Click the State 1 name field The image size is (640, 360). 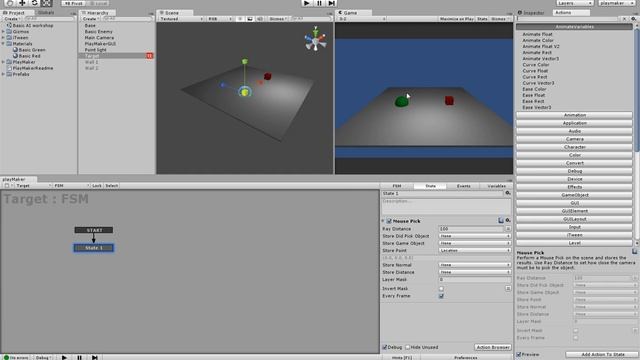click(x=442, y=193)
